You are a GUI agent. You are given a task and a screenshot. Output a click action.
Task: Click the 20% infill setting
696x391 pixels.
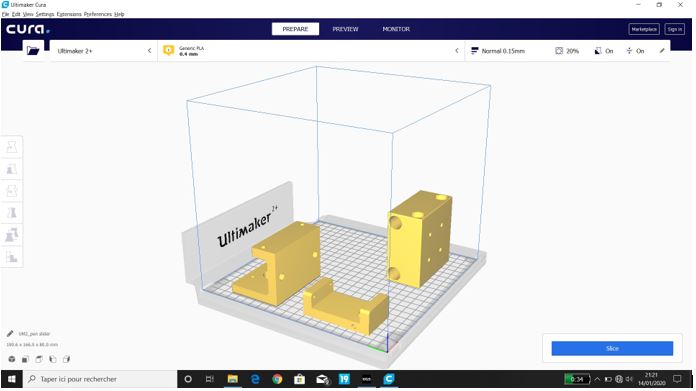click(x=567, y=51)
